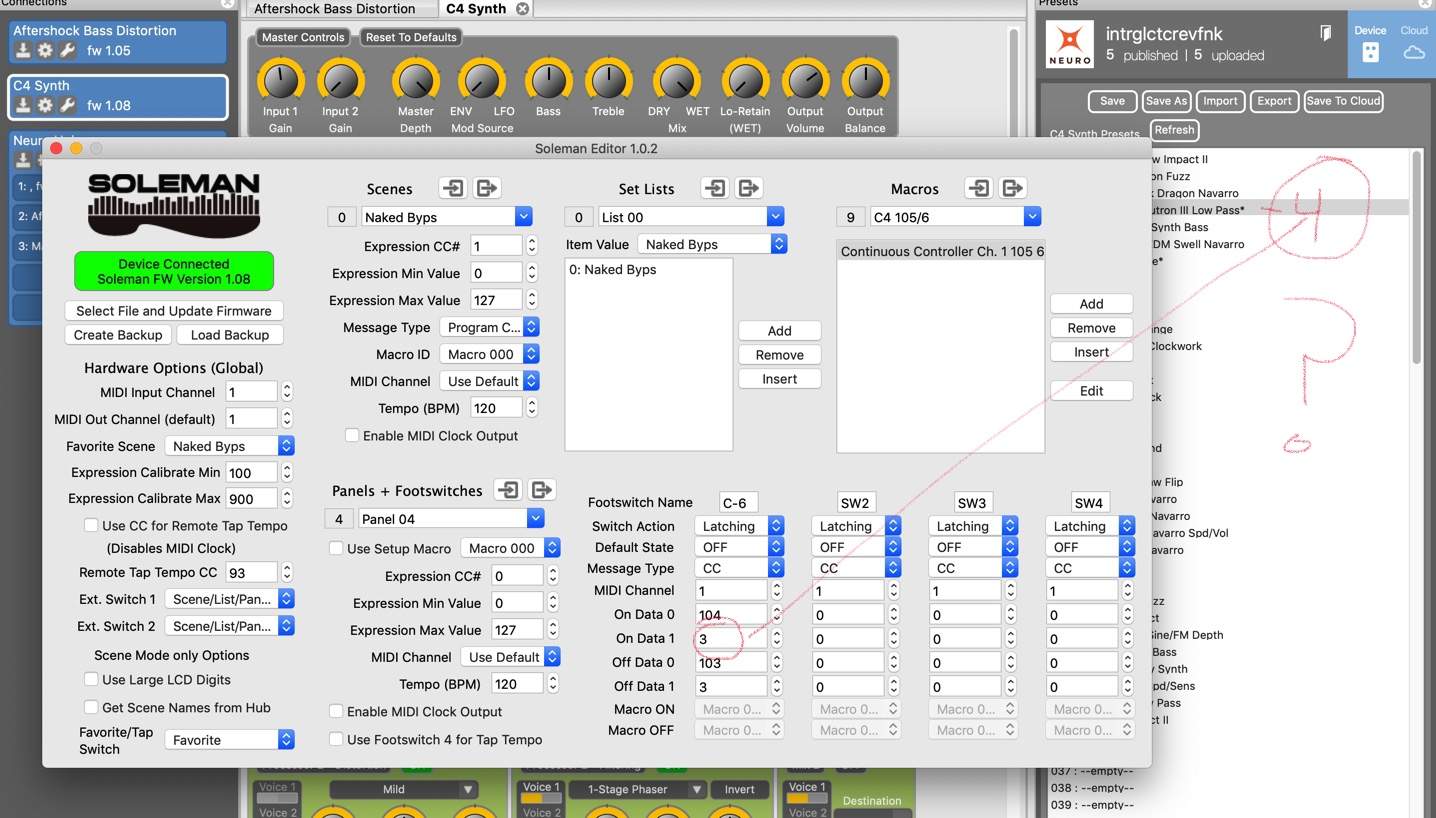1436x818 pixels.
Task: Click Remote Tap Tempo CC stepper
Action: tap(287, 573)
